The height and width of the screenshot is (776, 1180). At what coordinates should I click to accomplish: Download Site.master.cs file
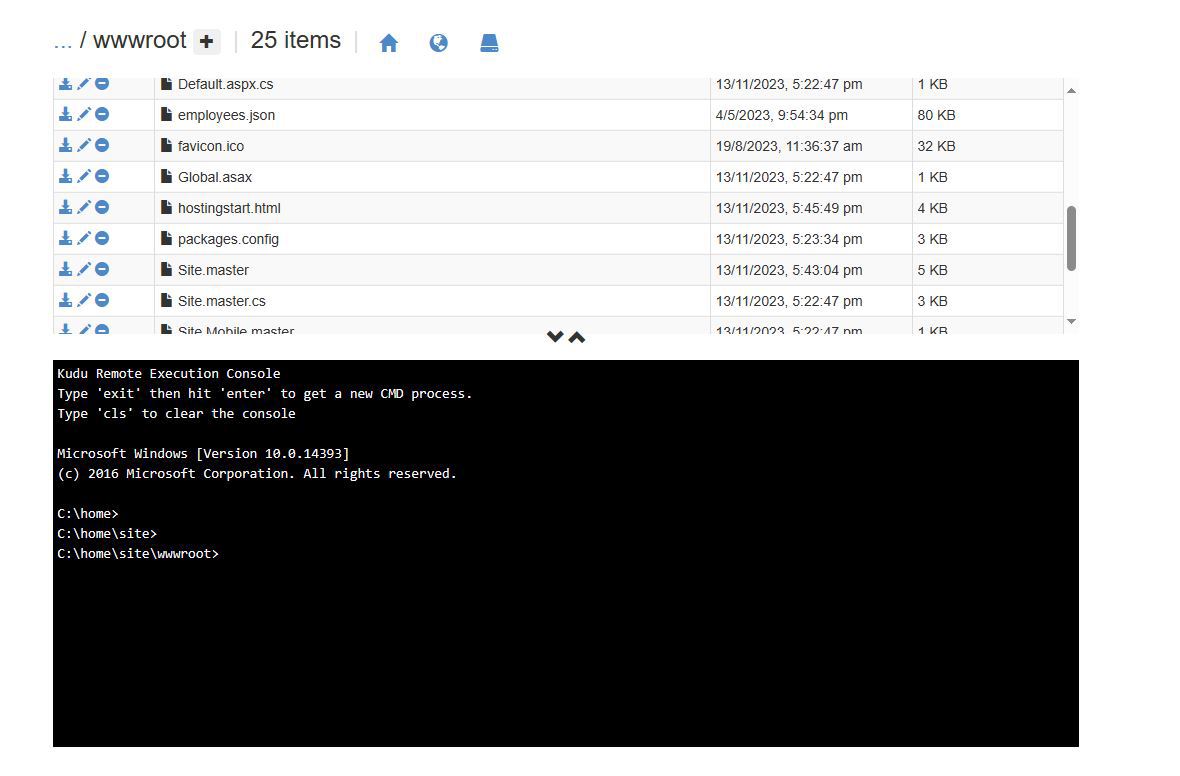click(65, 300)
